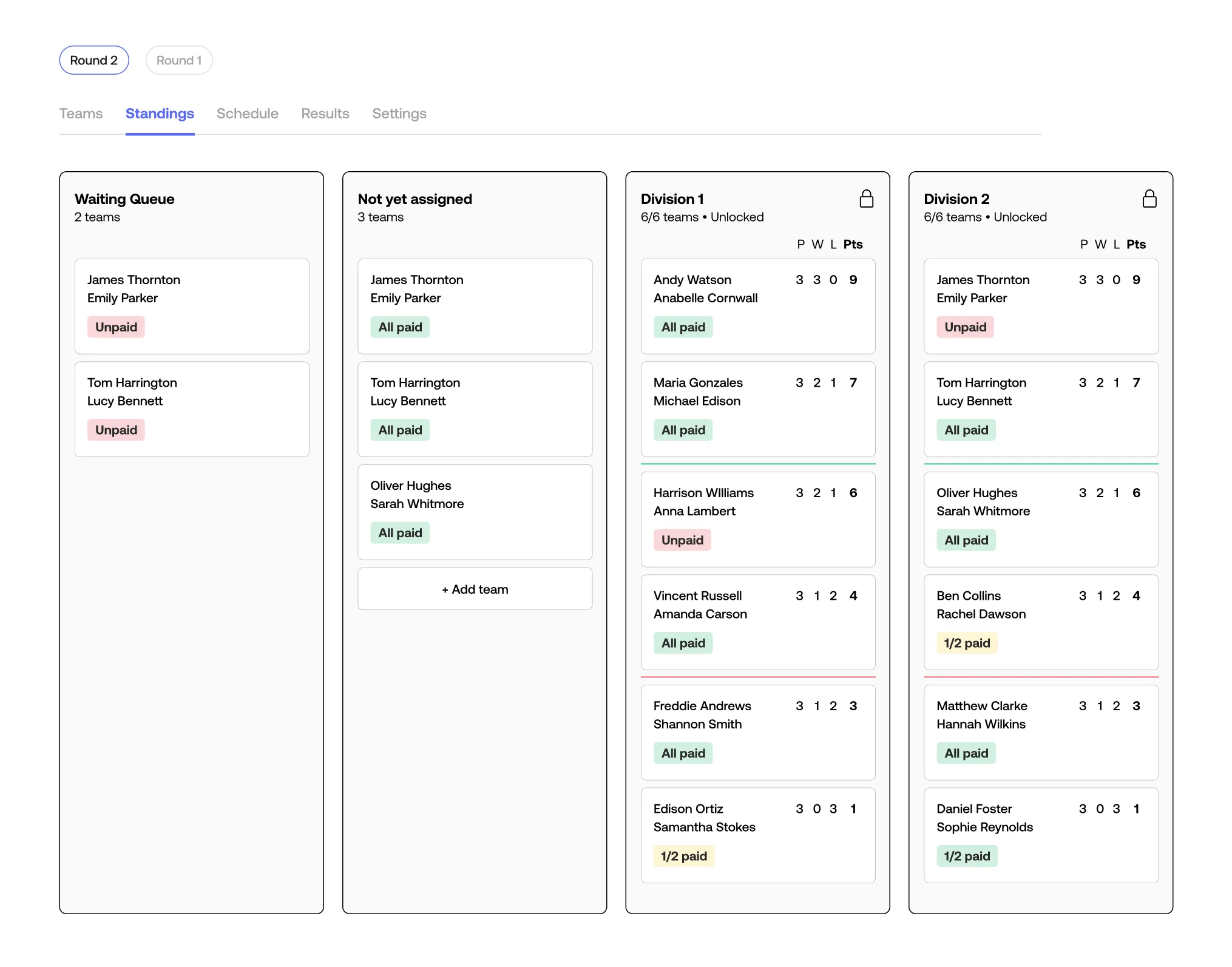Click Pts column header in Division 1
This screenshot has height=967, width=1232.
coord(853,244)
